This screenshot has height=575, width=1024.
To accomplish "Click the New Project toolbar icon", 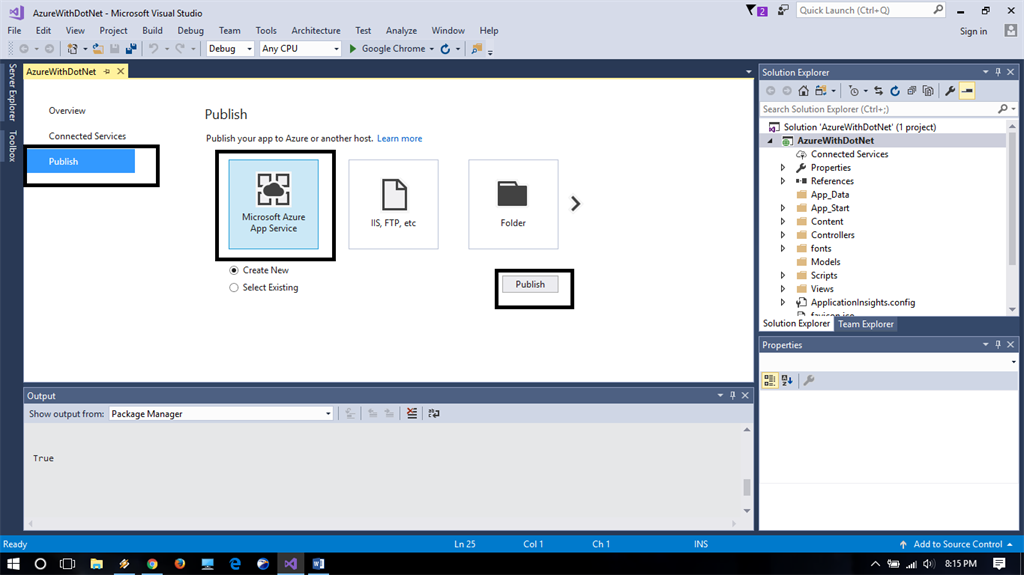I will [72, 49].
